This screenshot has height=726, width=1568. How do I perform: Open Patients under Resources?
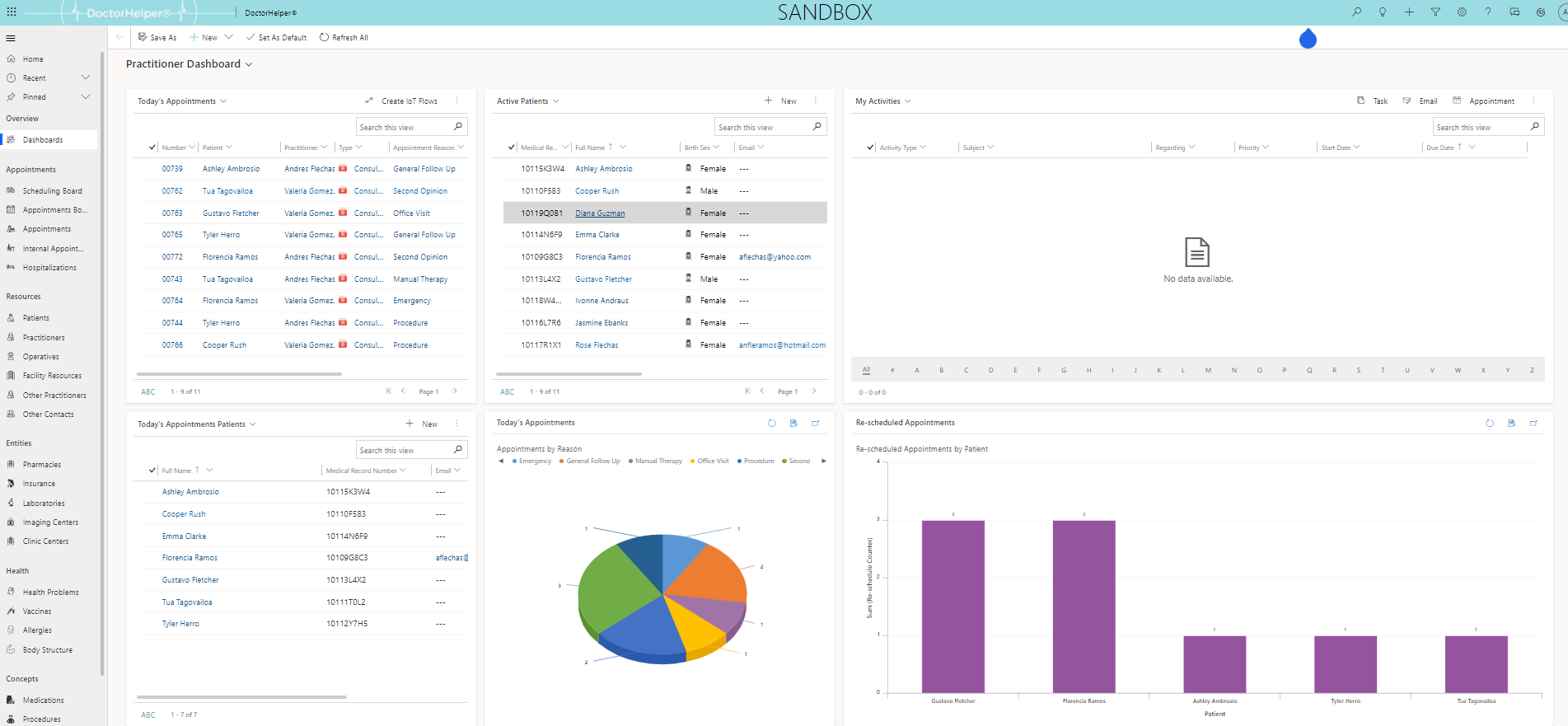click(x=35, y=318)
